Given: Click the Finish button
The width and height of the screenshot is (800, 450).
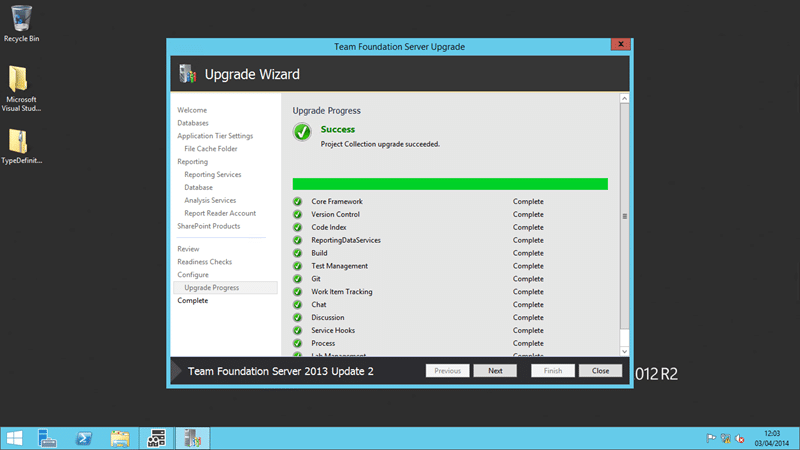Looking at the screenshot, I should 553,371.
